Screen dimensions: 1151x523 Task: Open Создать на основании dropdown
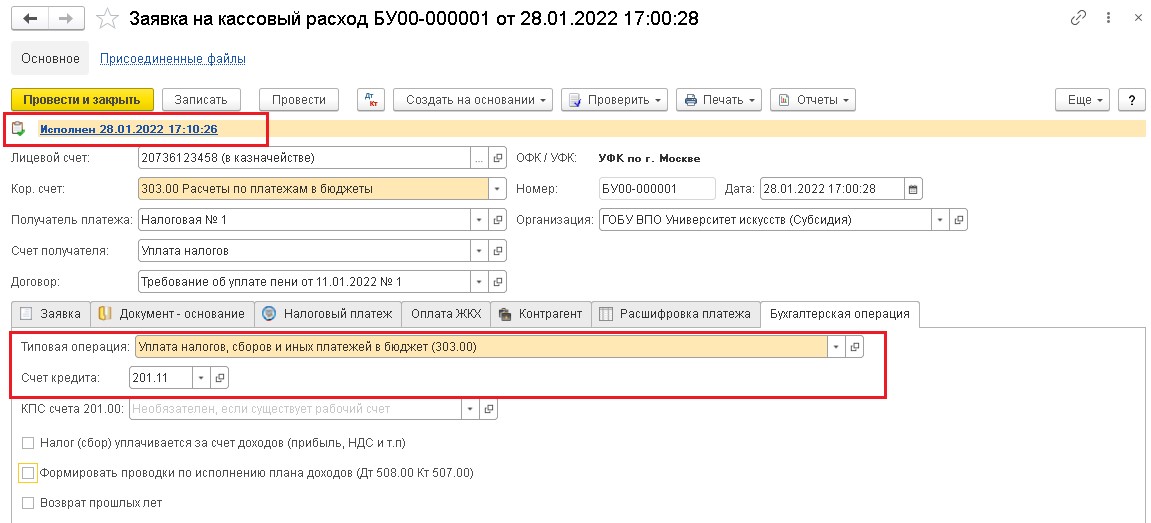(473, 100)
